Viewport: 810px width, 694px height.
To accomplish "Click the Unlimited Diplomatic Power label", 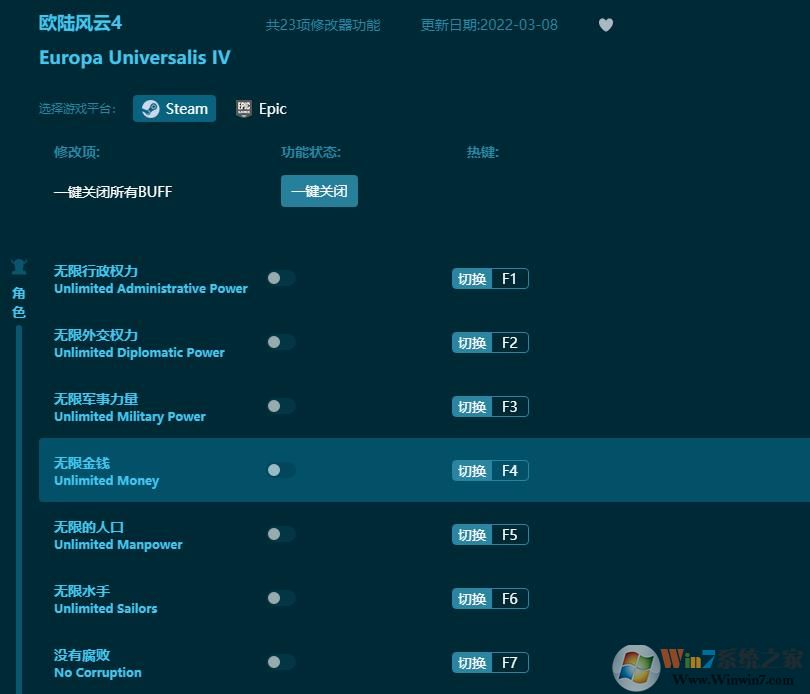I will pyautogui.click(x=139, y=352).
